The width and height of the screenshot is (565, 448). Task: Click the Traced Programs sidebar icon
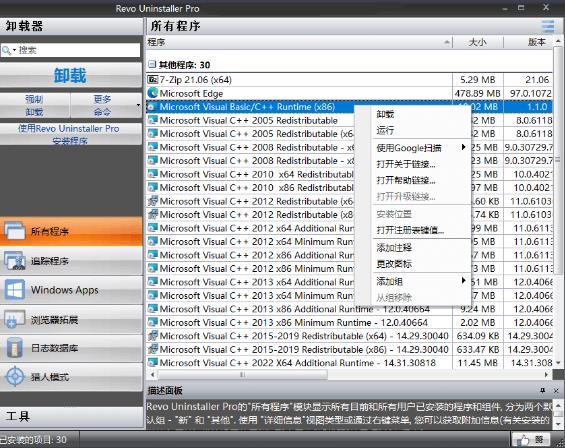[x=15, y=261]
